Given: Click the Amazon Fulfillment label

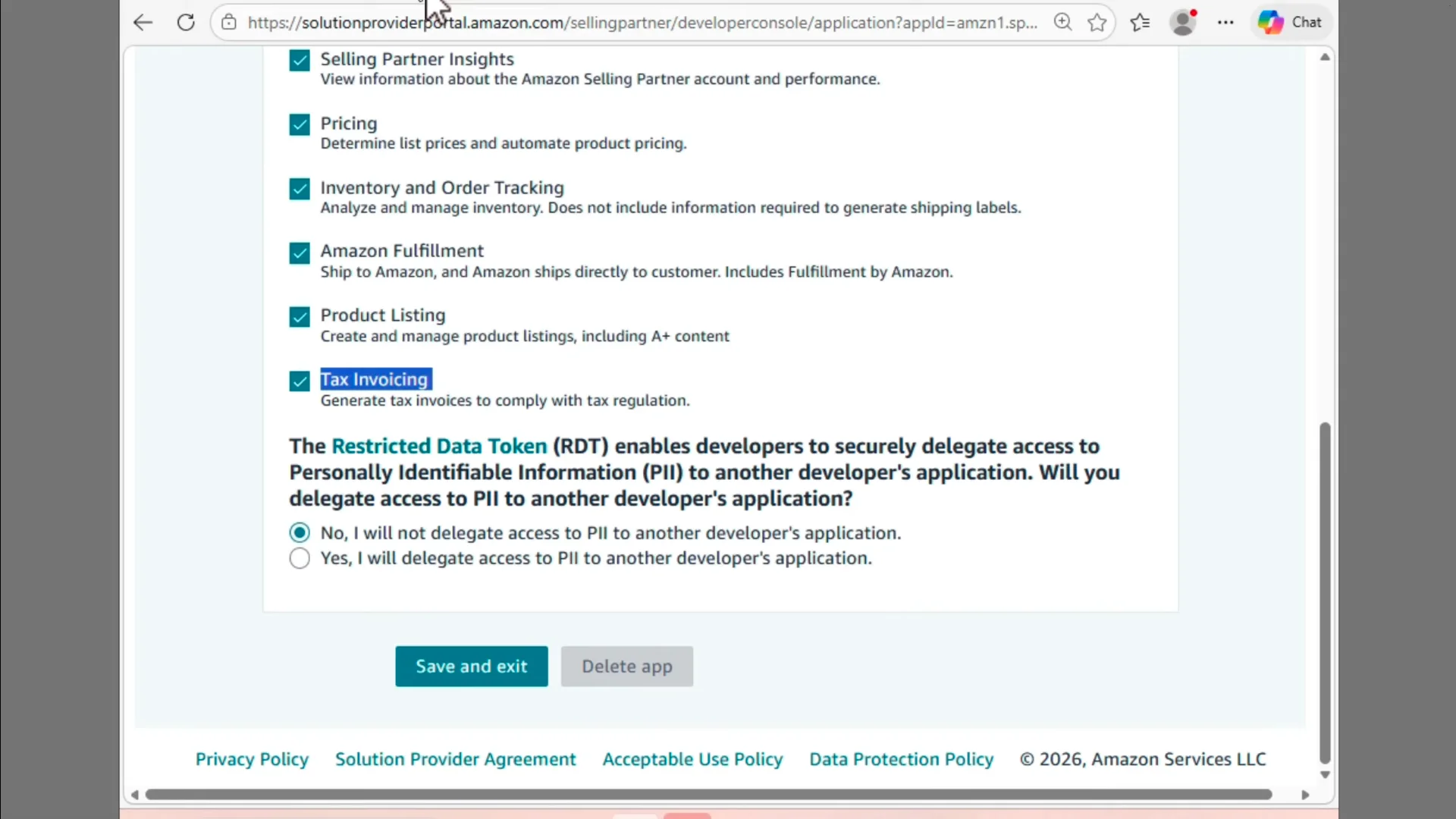Looking at the screenshot, I should [x=402, y=251].
